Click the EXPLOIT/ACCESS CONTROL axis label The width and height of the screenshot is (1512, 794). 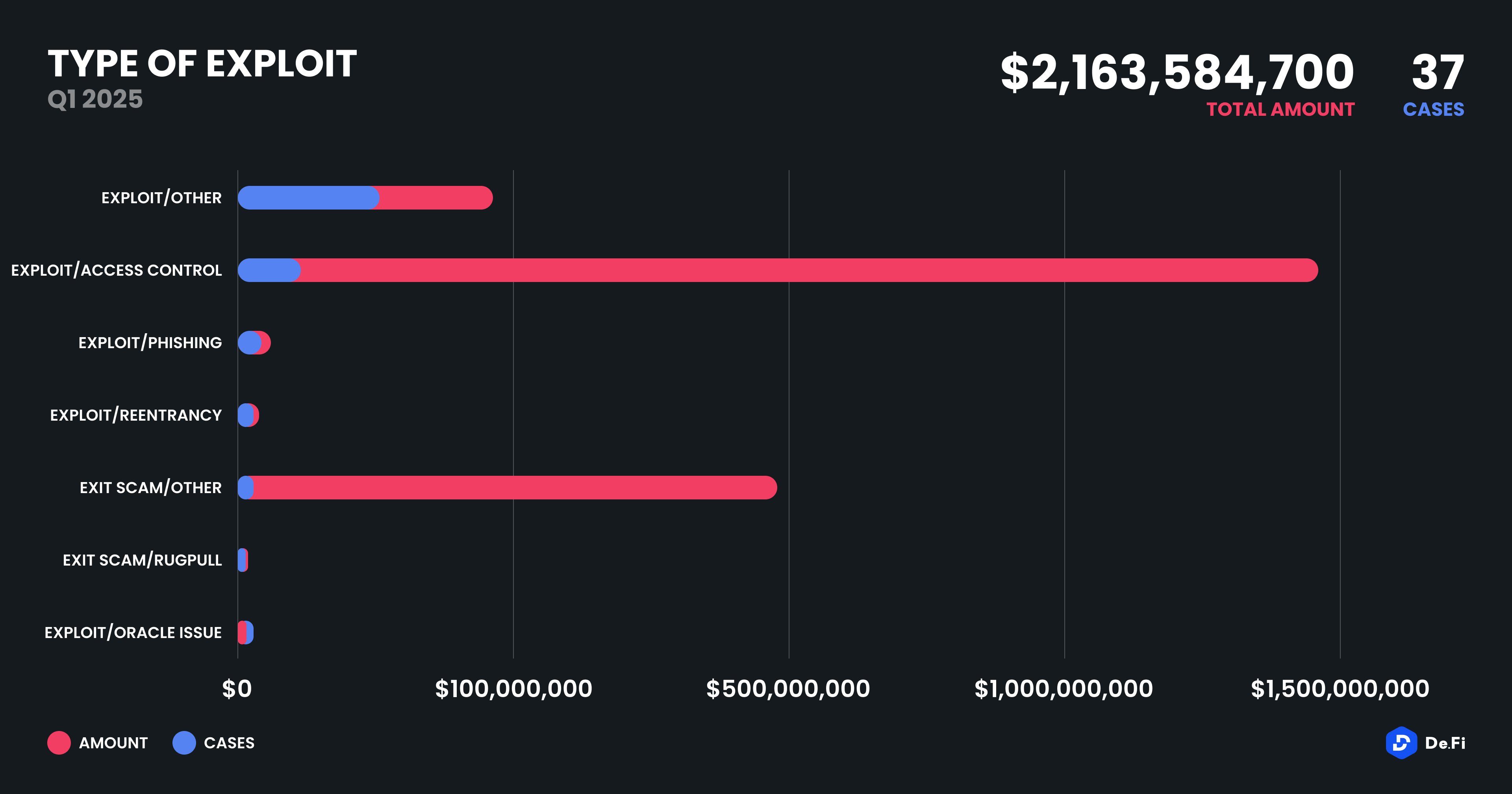[x=116, y=270]
